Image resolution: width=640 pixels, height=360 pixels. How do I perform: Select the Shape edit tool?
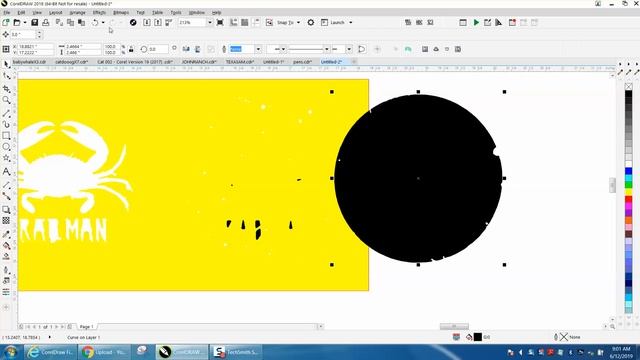(x=6, y=76)
